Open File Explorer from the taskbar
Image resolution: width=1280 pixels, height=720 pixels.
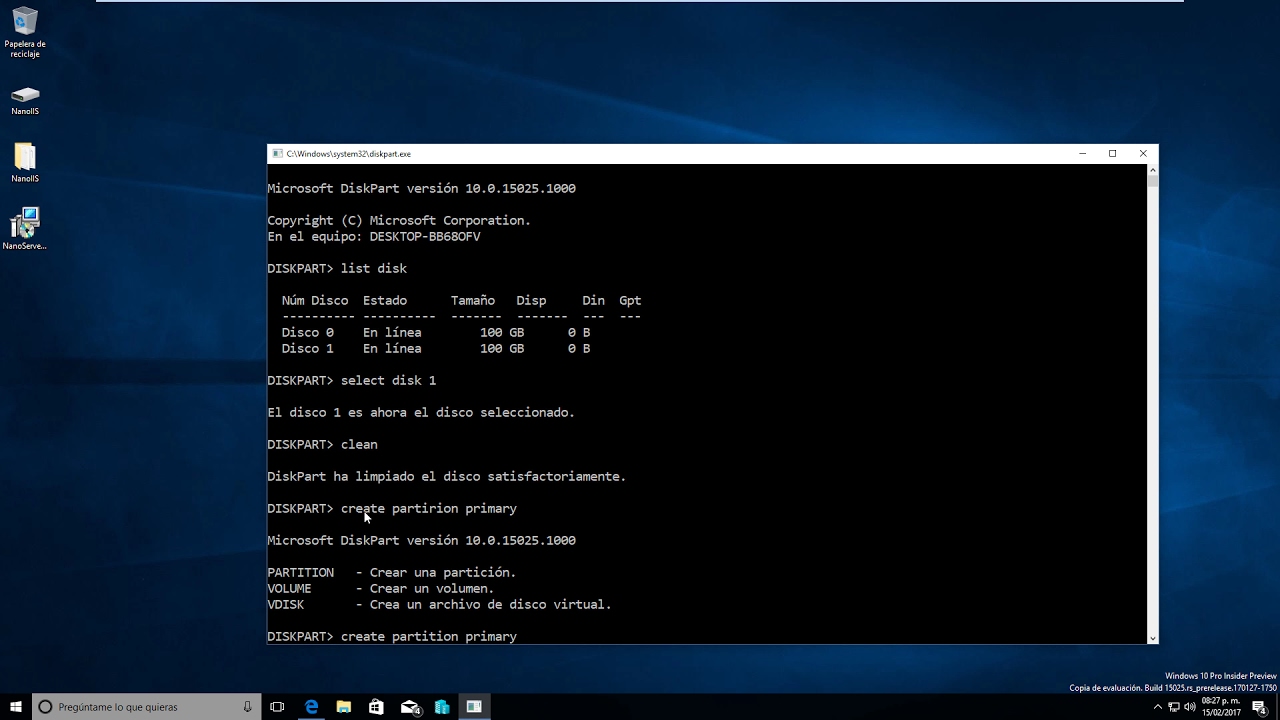pyautogui.click(x=344, y=707)
